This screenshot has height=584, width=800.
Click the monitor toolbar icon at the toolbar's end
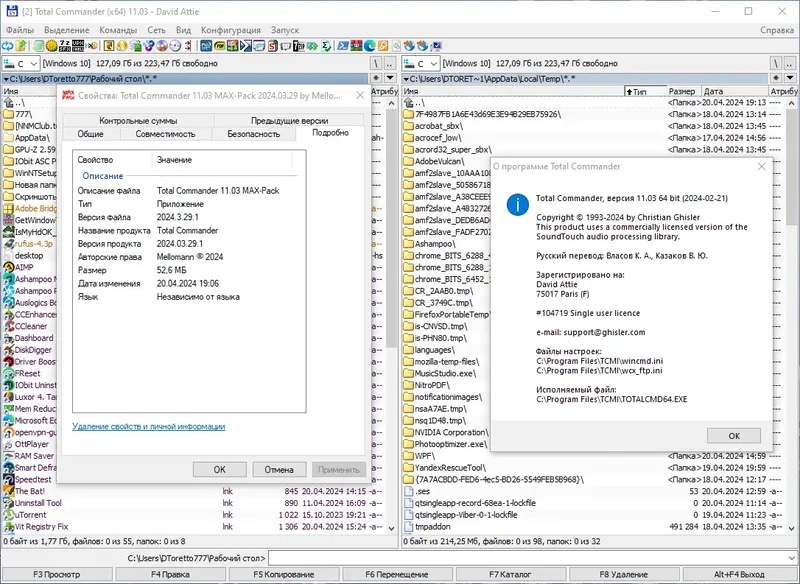pos(437,46)
